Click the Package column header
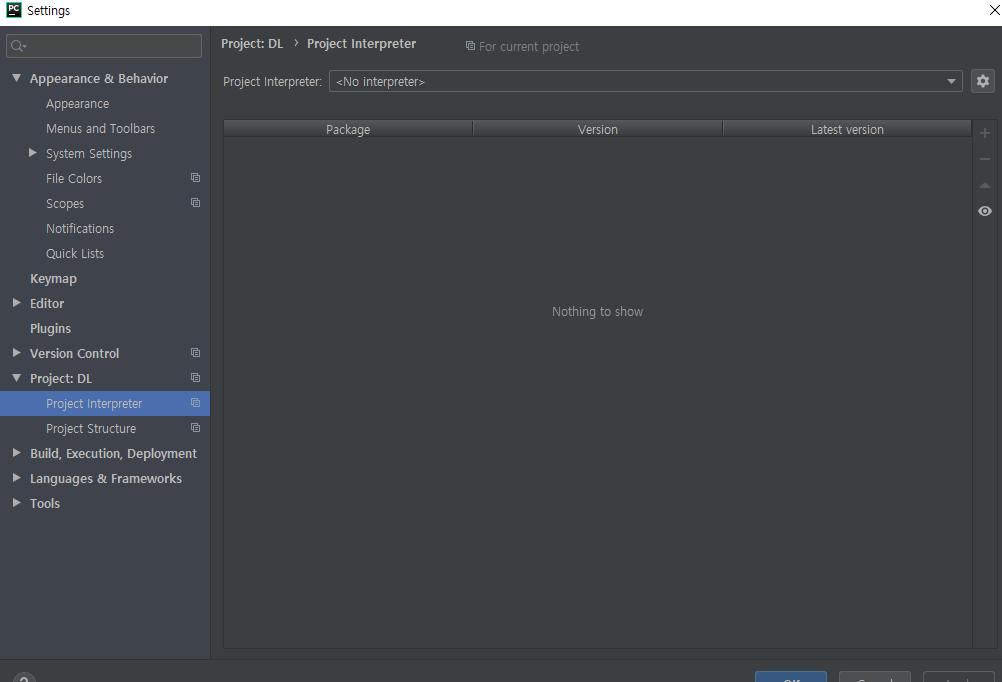Screen dimensions: 1002x682 coord(348,129)
